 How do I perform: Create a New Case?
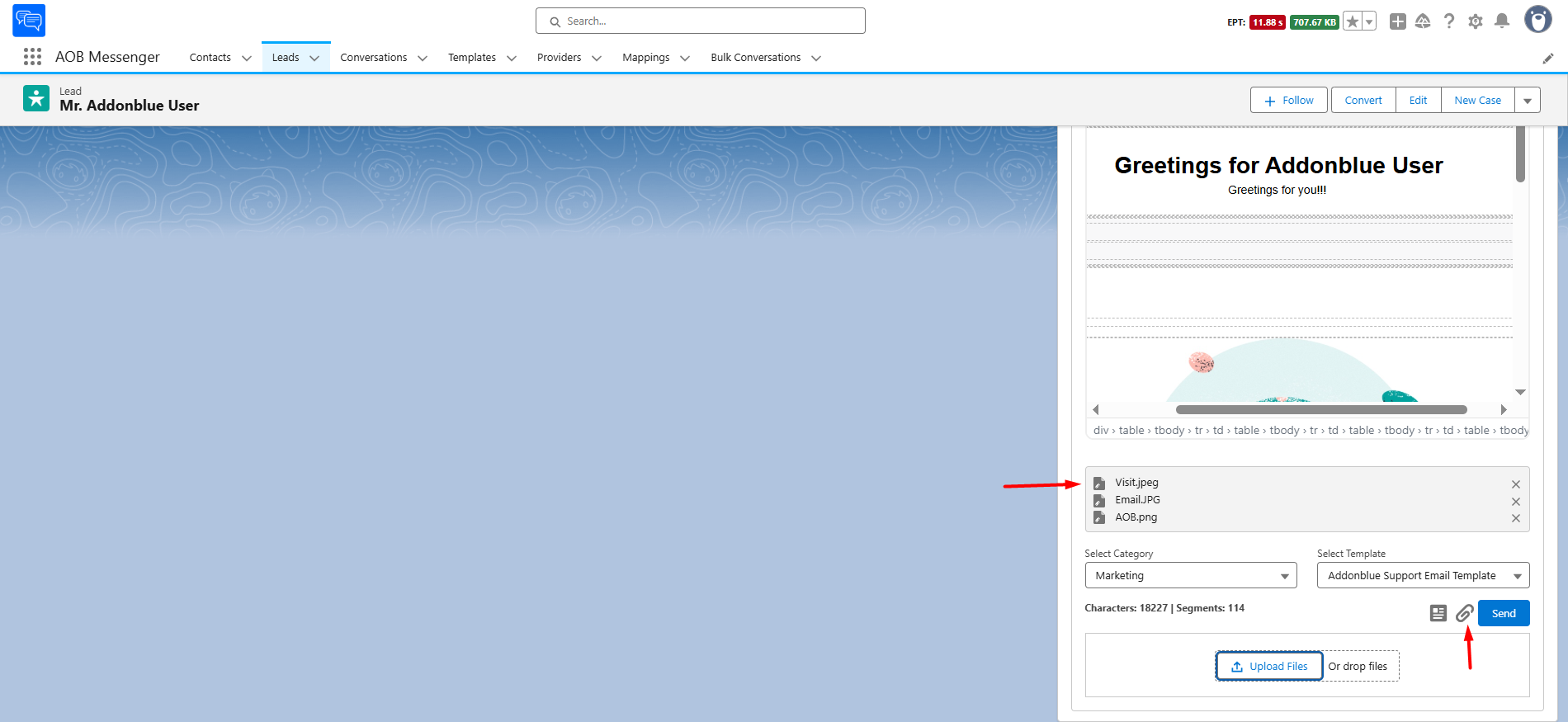[x=1477, y=100]
